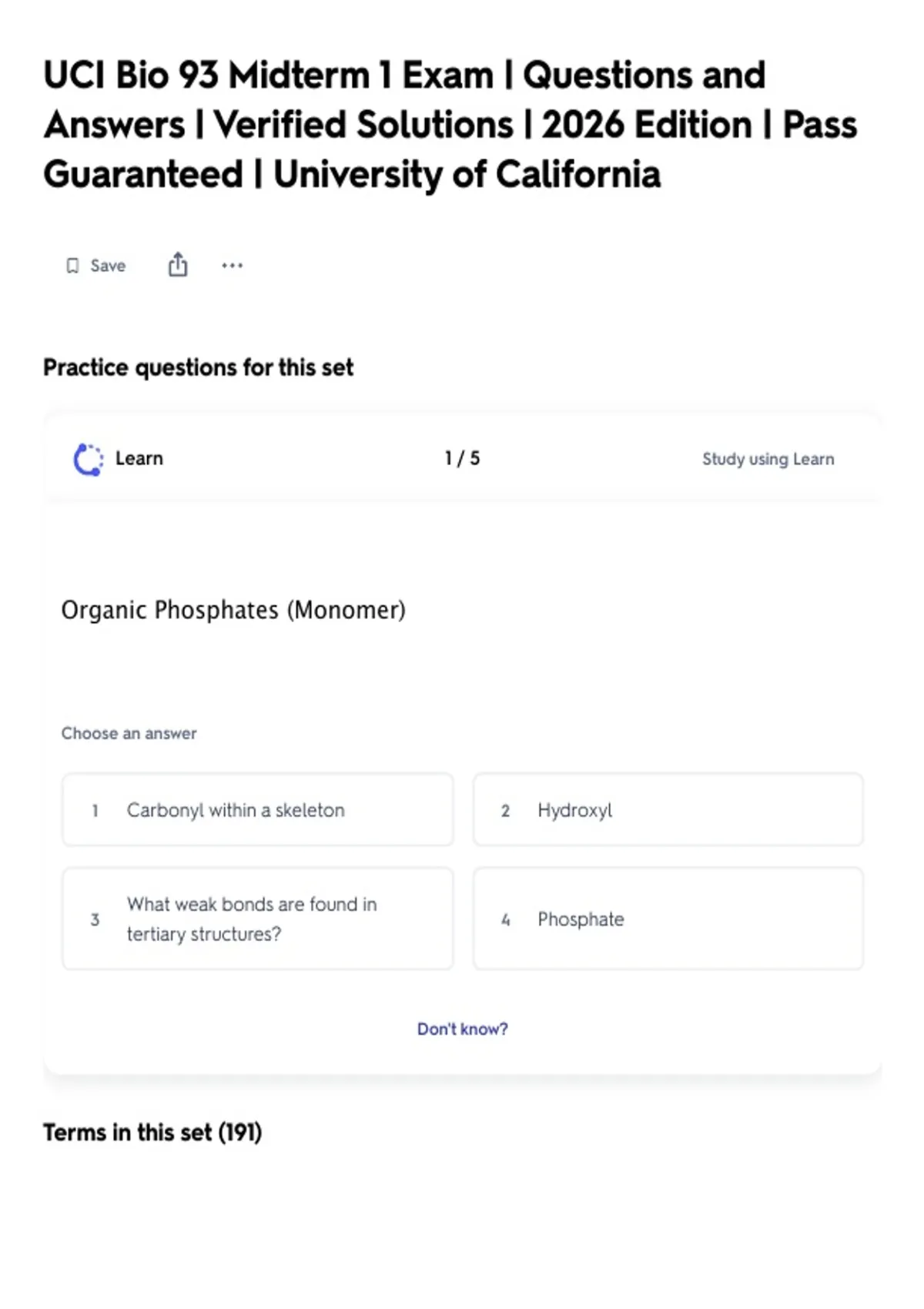Click the Choose an answer label
The height and width of the screenshot is (1309, 924).
click(x=129, y=733)
